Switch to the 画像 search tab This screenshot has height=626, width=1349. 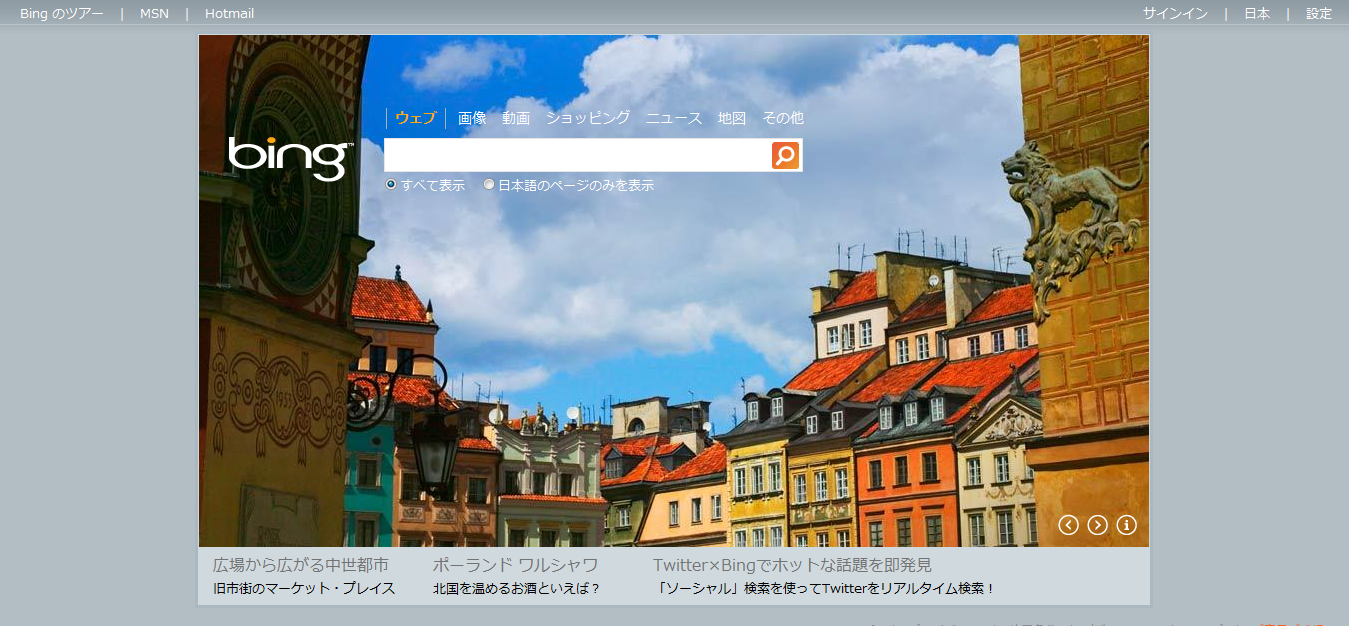click(472, 118)
